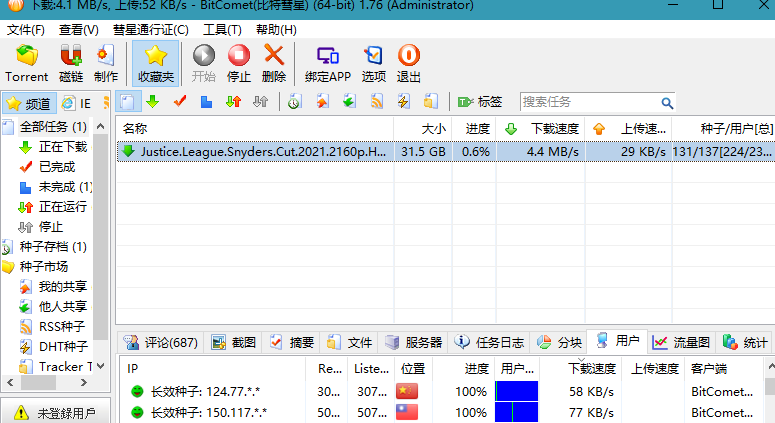
Task: Click the 开始 start button
Action: point(204,63)
